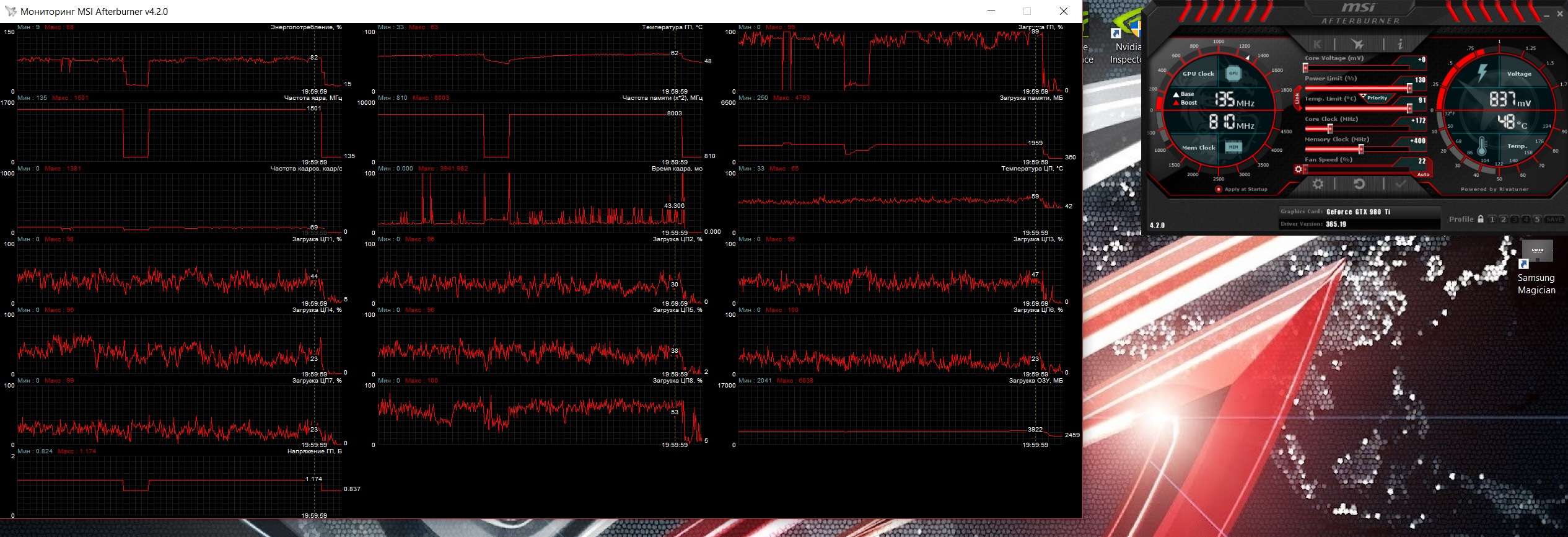Select profile slot 3
This screenshot has height=537, width=1568.
1514,220
